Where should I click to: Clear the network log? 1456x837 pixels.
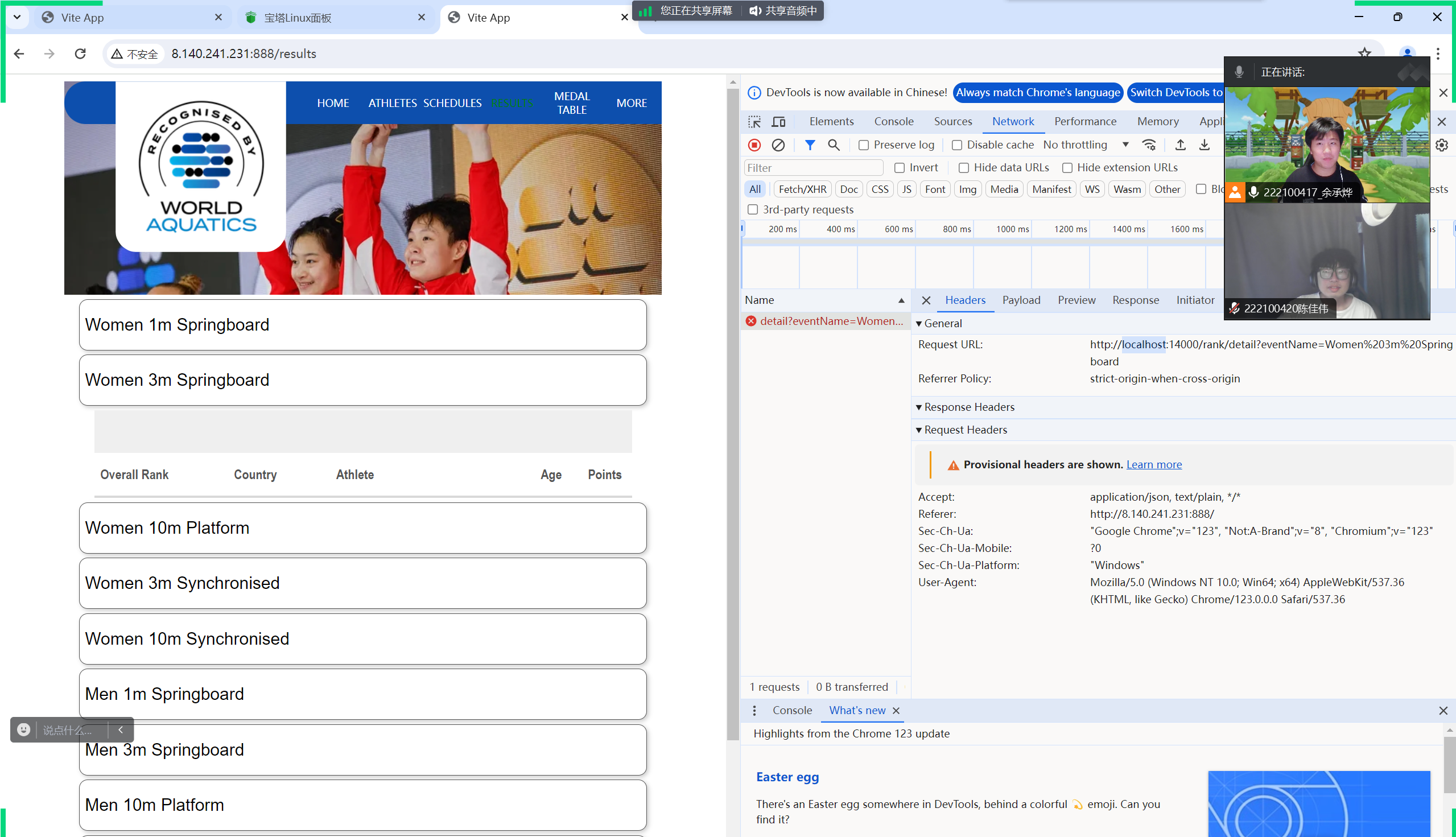click(778, 145)
